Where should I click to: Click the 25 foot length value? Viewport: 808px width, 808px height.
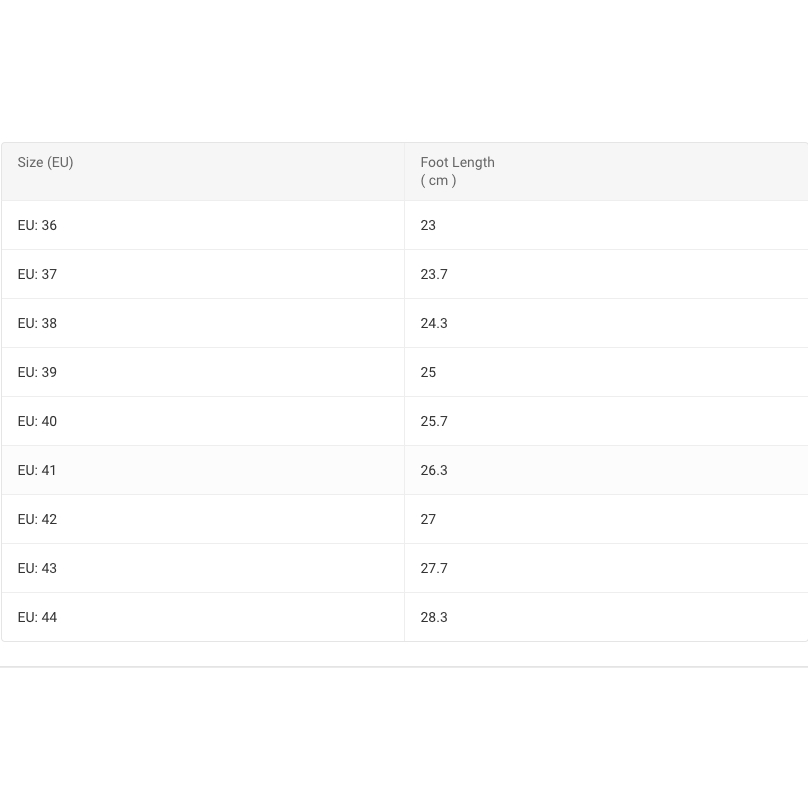pyautogui.click(x=428, y=372)
